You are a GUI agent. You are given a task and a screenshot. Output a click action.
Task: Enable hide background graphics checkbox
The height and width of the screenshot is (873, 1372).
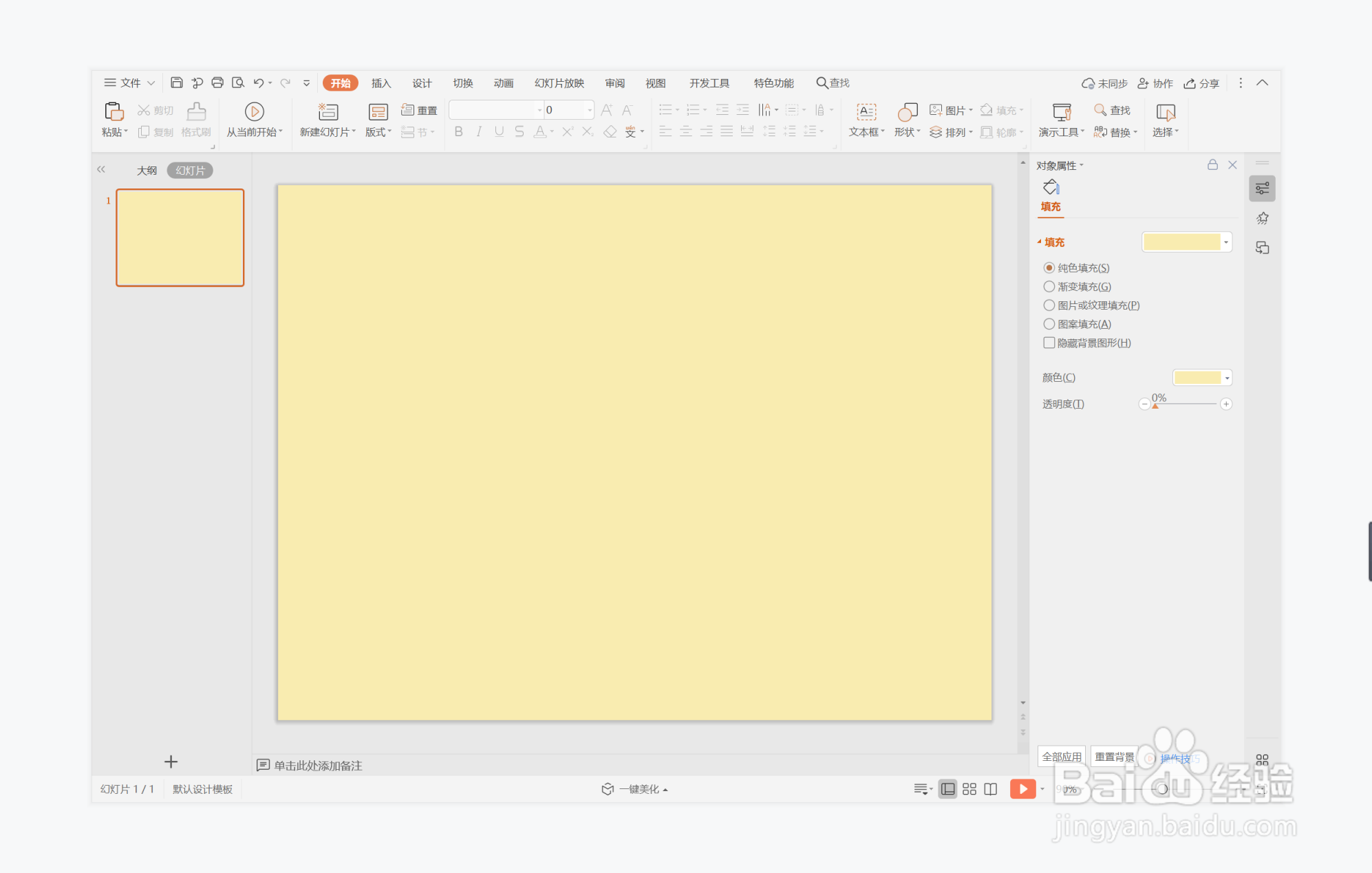(x=1049, y=343)
